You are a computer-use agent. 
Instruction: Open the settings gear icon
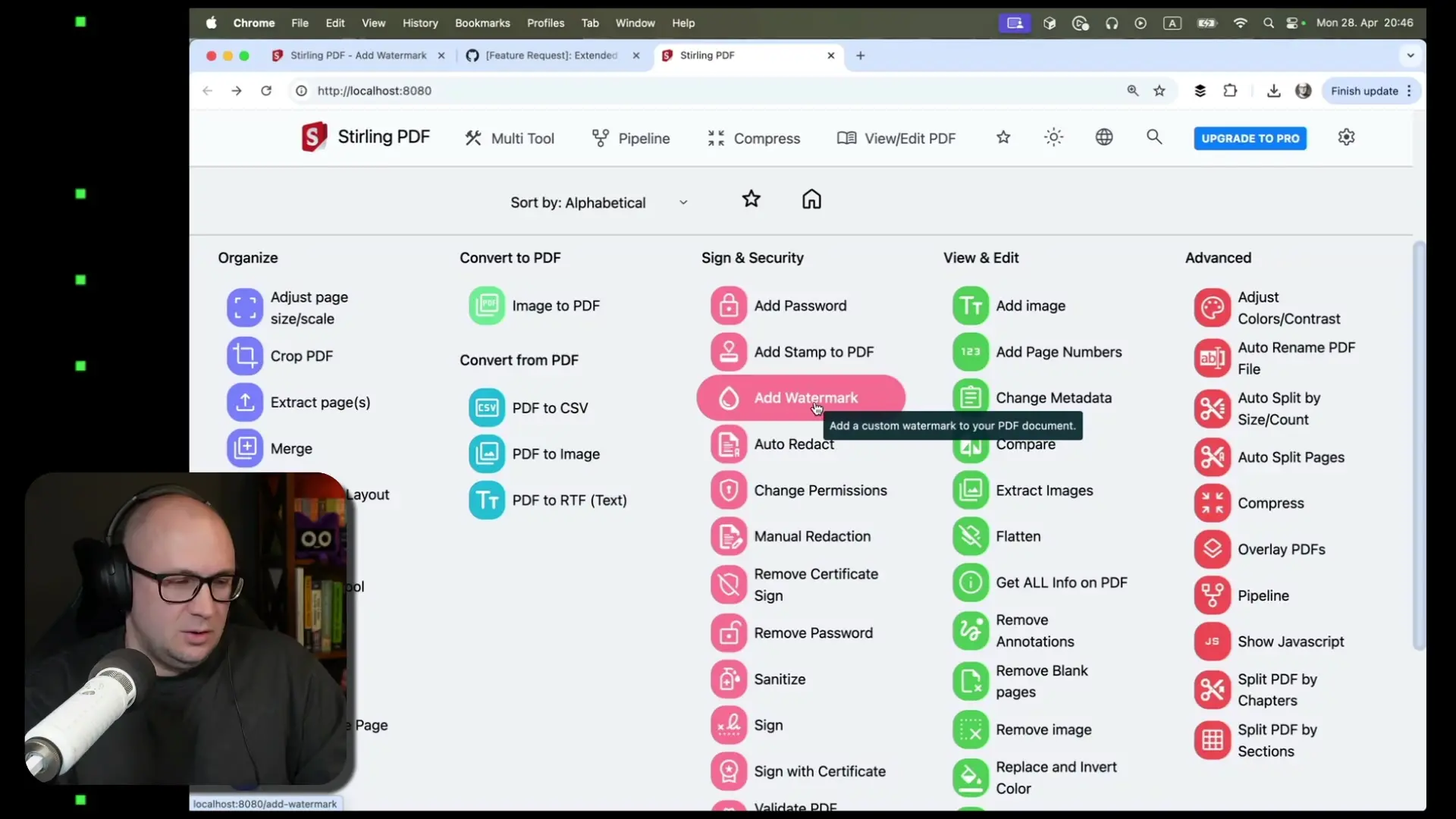[x=1346, y=137]
